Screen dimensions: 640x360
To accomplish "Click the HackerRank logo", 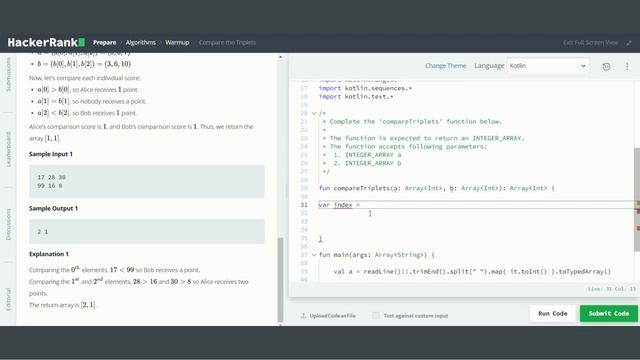I will pos(46,42).
